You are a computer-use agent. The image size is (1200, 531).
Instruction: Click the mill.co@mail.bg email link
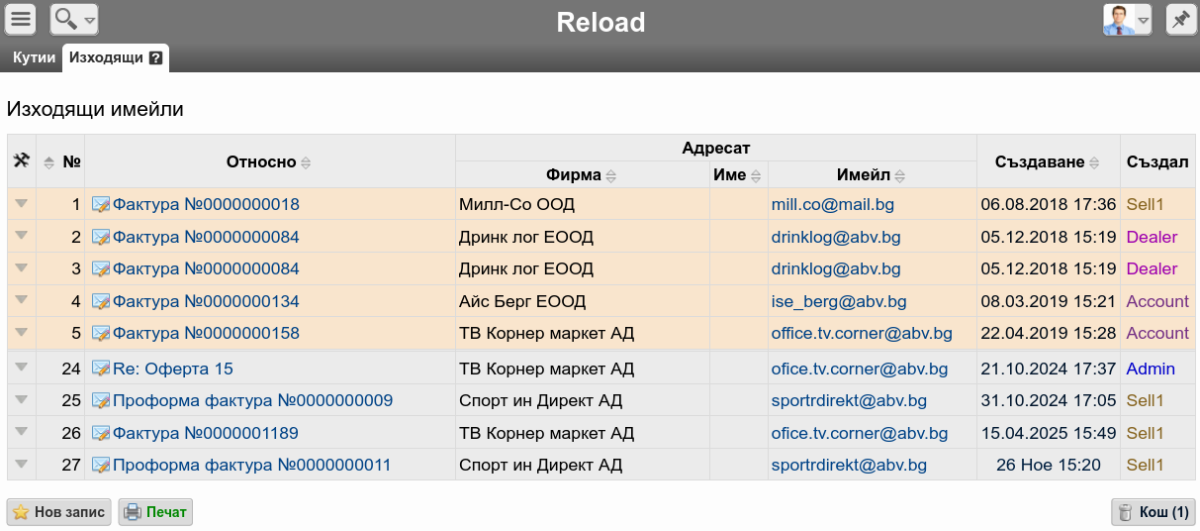pyautogui.click(x=832, y=205)
